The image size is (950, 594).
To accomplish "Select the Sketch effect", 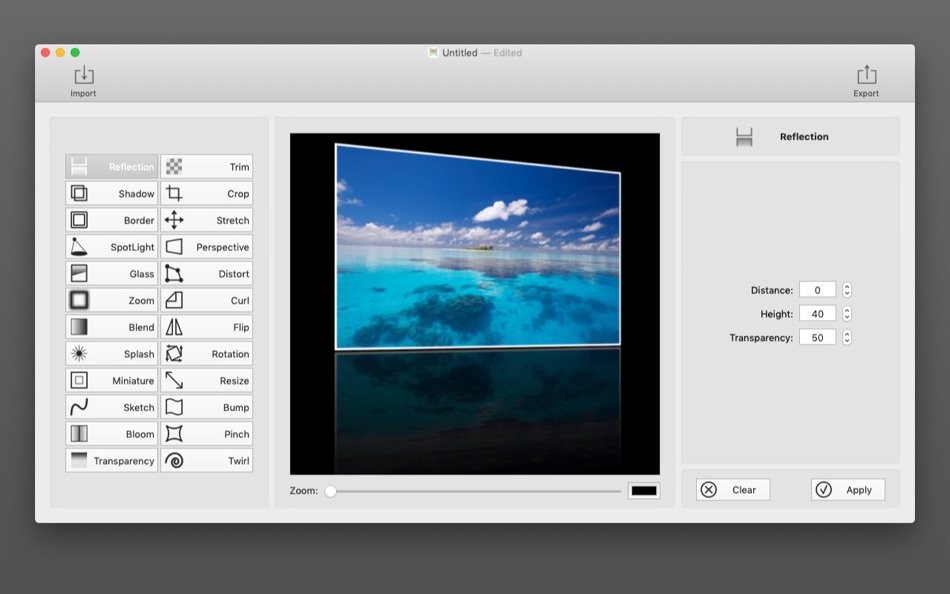I will [x=112, y=407].
